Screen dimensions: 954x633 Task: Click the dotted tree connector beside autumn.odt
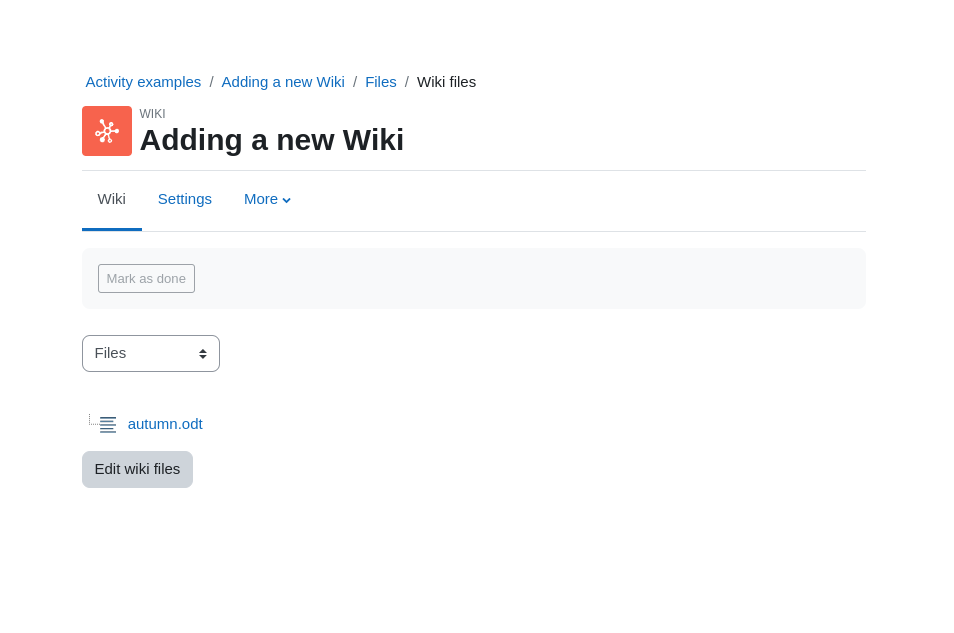click(93, 419)
